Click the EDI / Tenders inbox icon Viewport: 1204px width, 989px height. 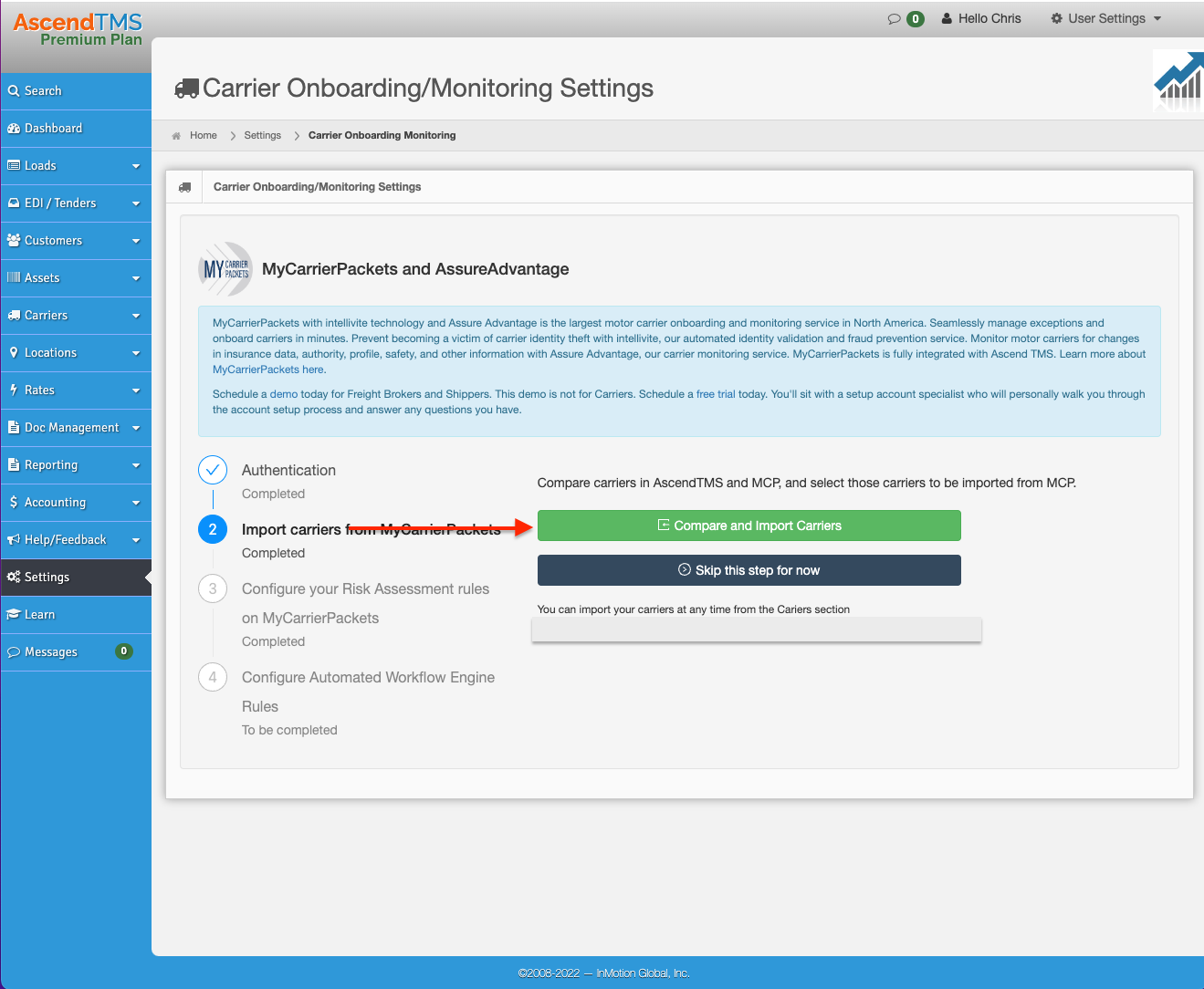coord(14,203)
